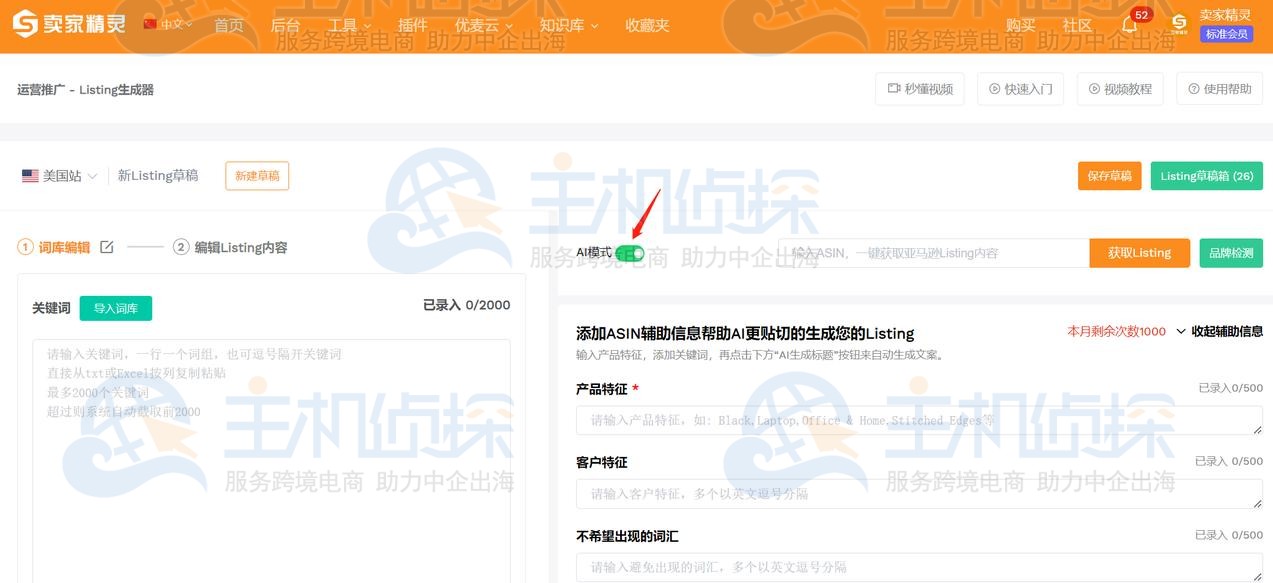Open 秒懂视频 button
The image size is (1273, 583).
click(x=920, y=89)
